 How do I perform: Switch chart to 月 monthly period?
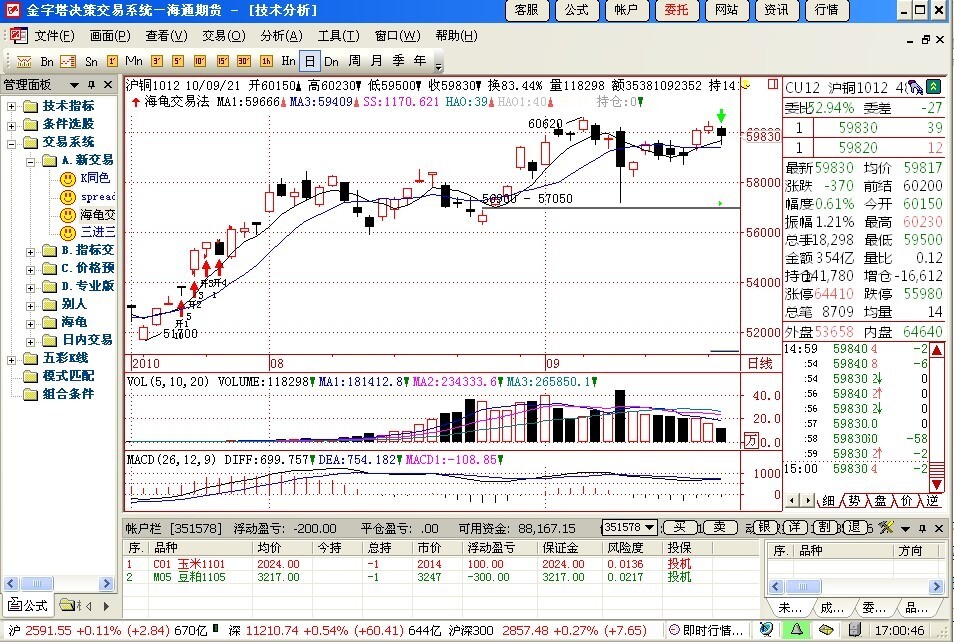point(377,61)
